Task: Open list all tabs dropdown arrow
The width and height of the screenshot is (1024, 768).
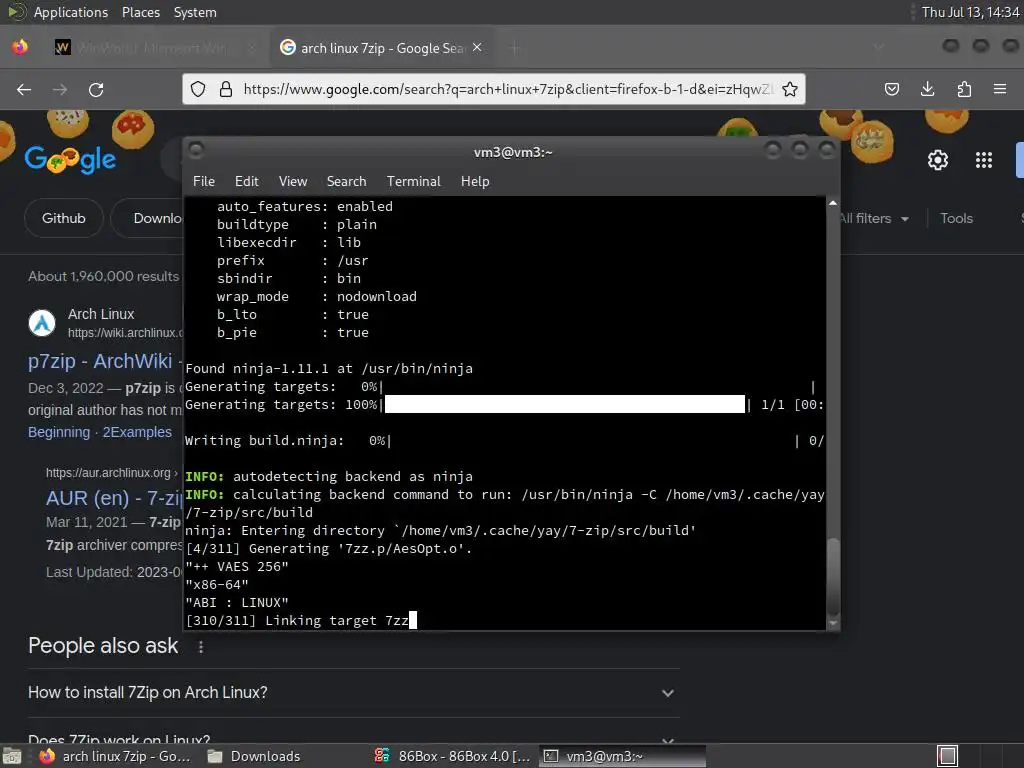Action: click(880, 48)
